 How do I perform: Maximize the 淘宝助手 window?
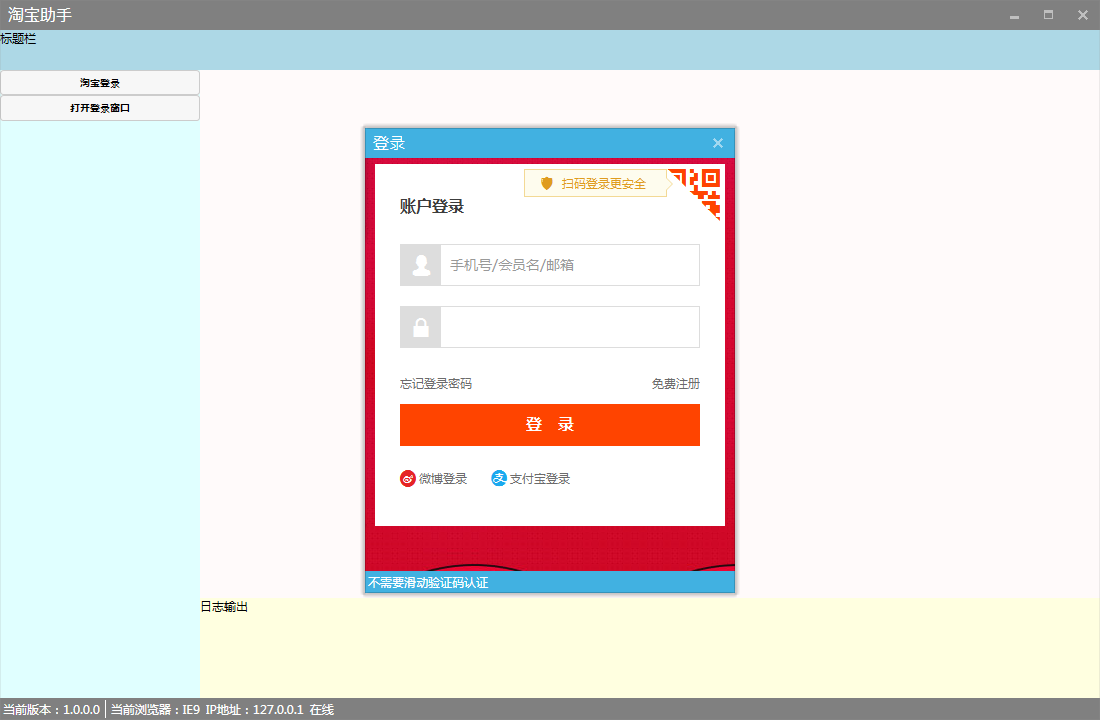pyautogui.click(x=1048, y=15)
